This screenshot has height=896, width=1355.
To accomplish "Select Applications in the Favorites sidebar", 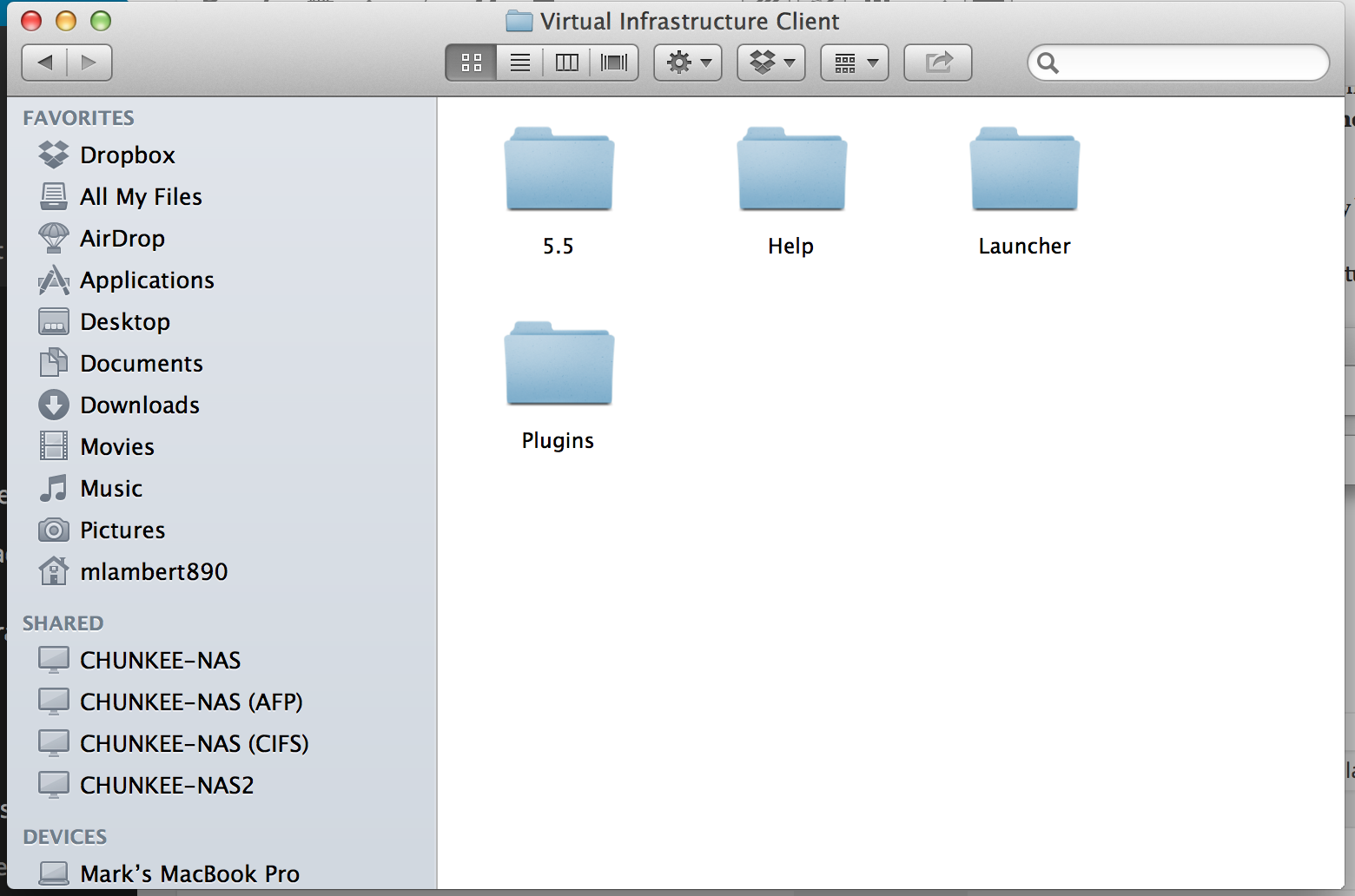I will [x=147, y=280].
